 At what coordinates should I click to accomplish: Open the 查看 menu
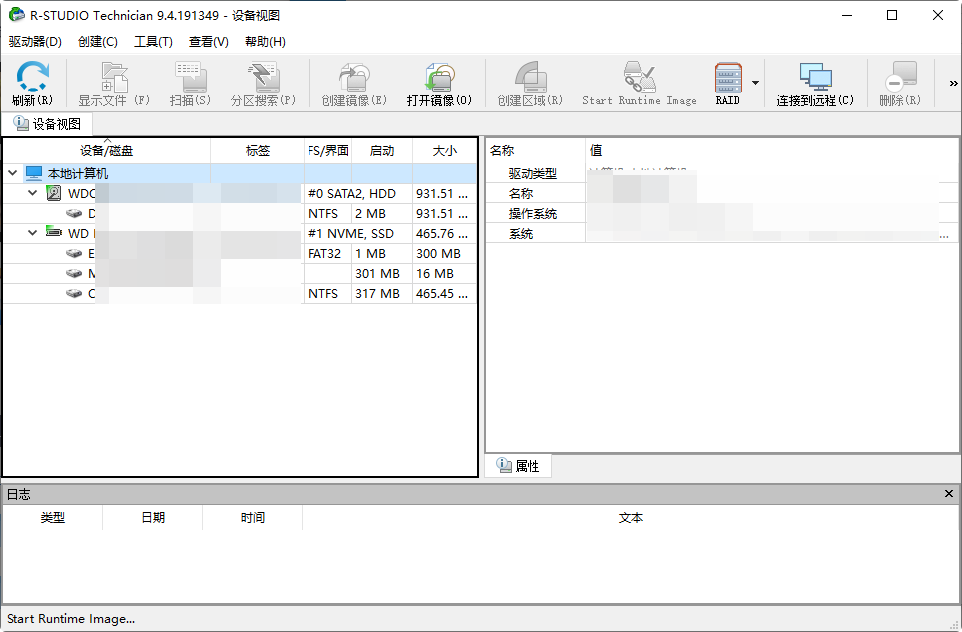208,41
